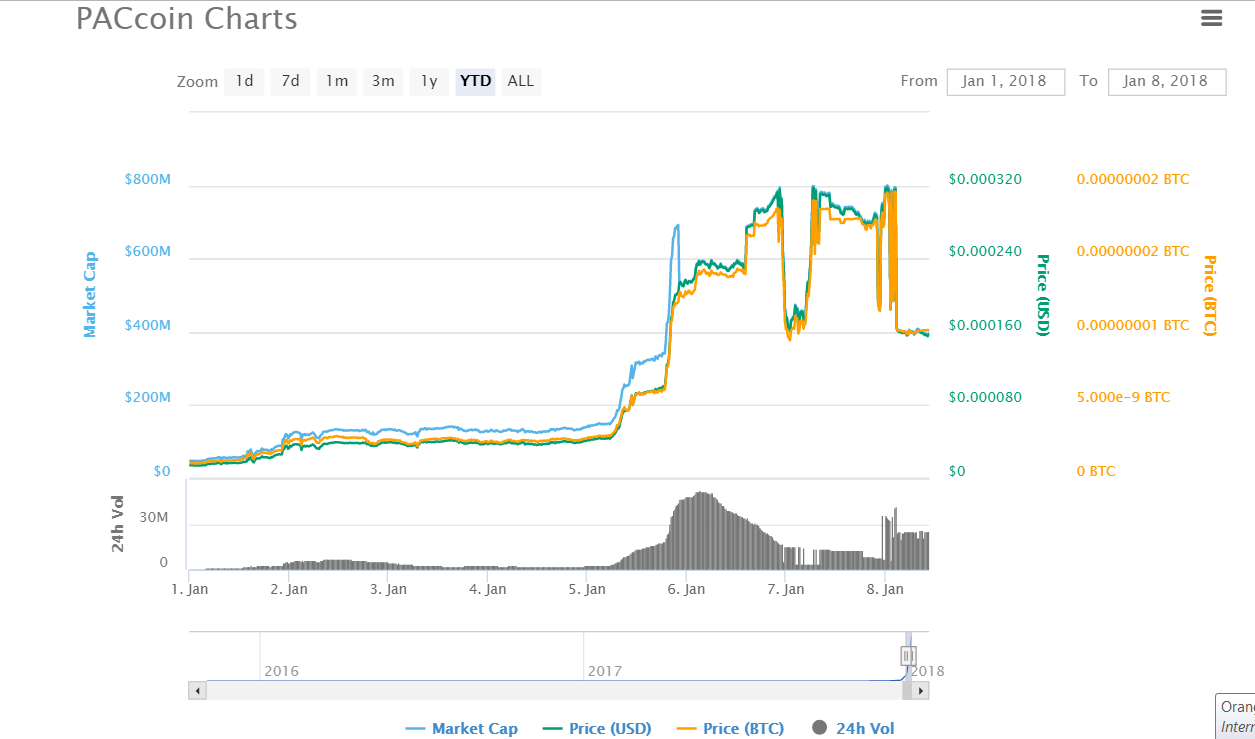The width and height of the screenshot is (1255, 739).
Task: Click the navigator right scroll arrow
Action: [x=921, y=690]
